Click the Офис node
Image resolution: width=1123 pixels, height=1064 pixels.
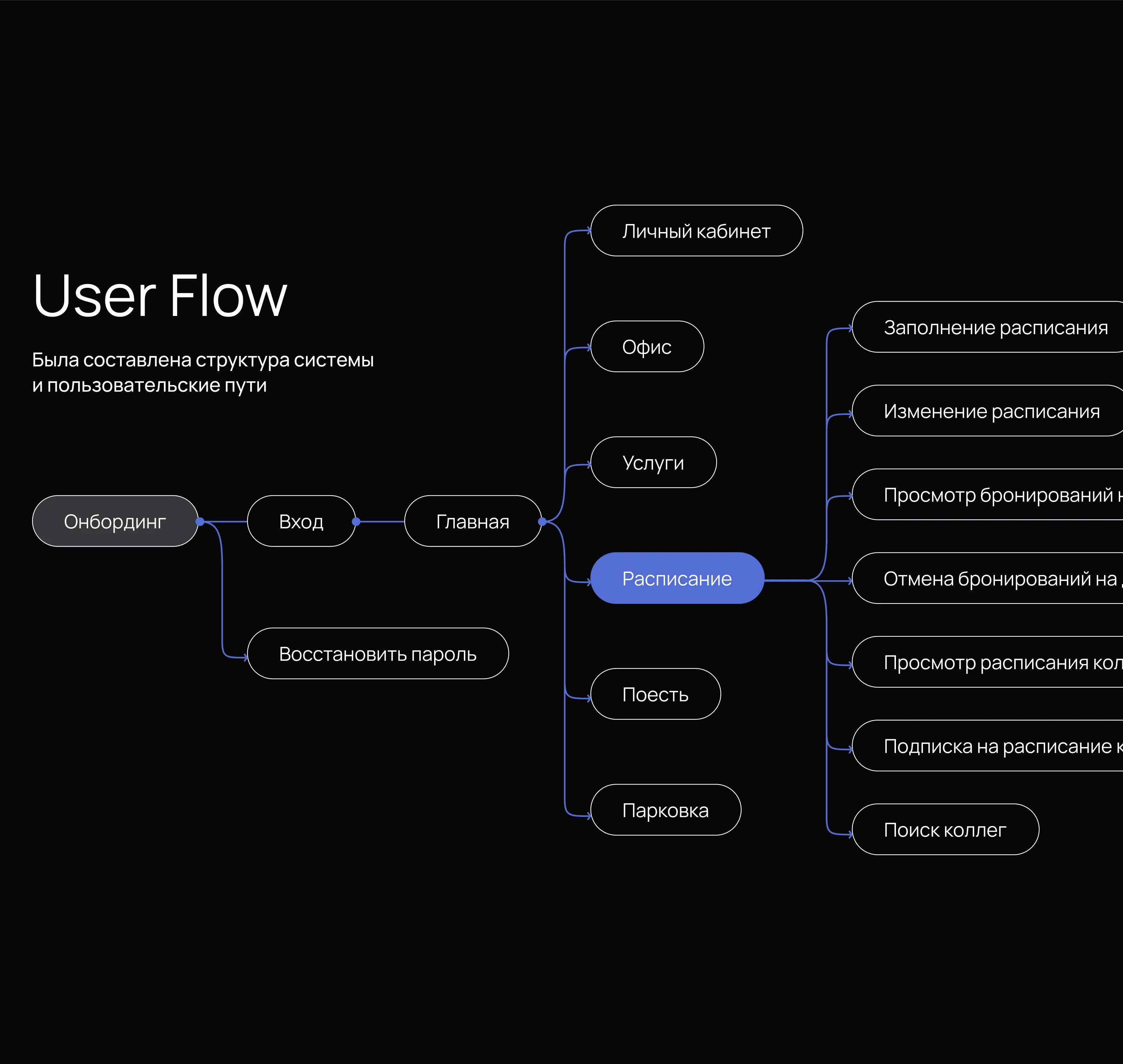click(647, 346)
